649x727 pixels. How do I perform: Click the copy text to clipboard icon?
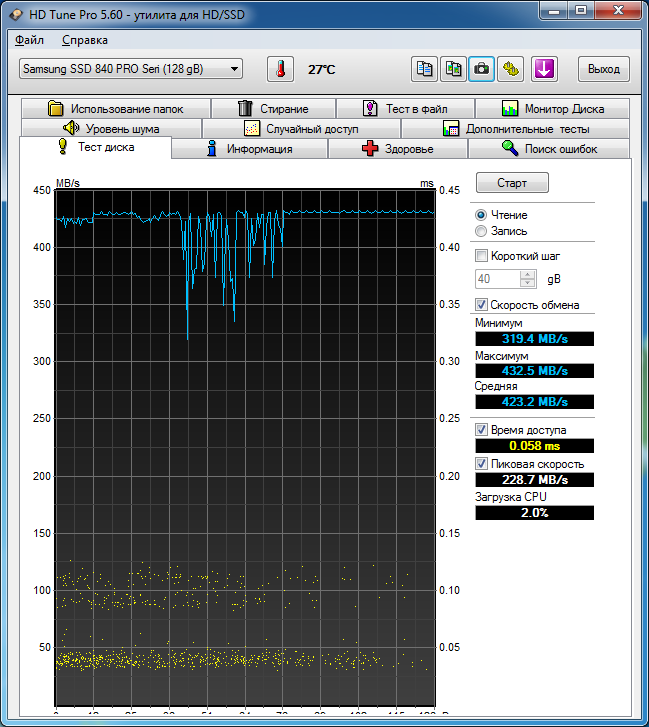(x=425, y=69)
